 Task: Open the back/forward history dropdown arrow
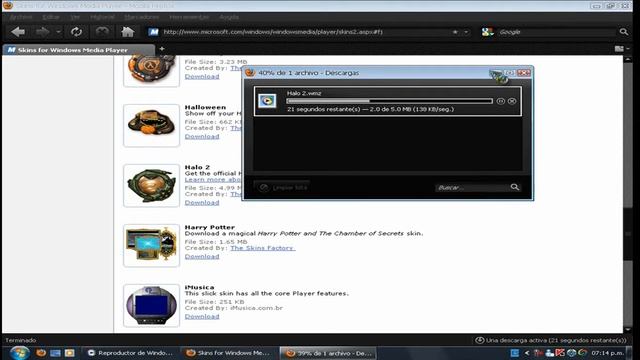(x=58, y=32)
